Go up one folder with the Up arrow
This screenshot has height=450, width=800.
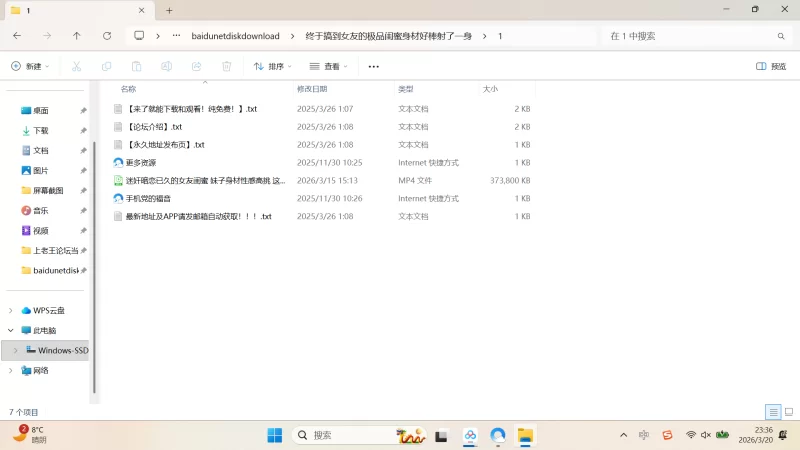pyautogui.click(x=77, y=35)
